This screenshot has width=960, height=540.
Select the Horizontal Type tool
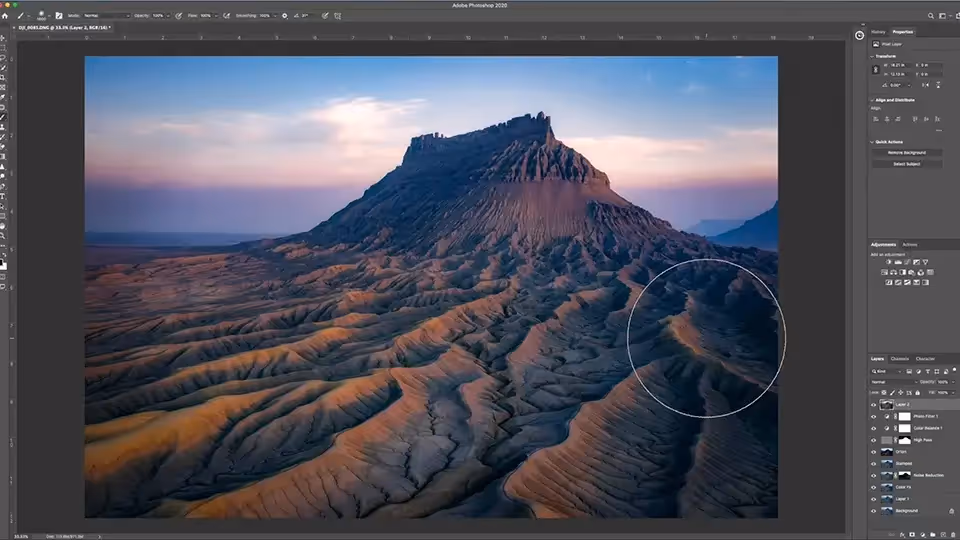click(4, 195)
